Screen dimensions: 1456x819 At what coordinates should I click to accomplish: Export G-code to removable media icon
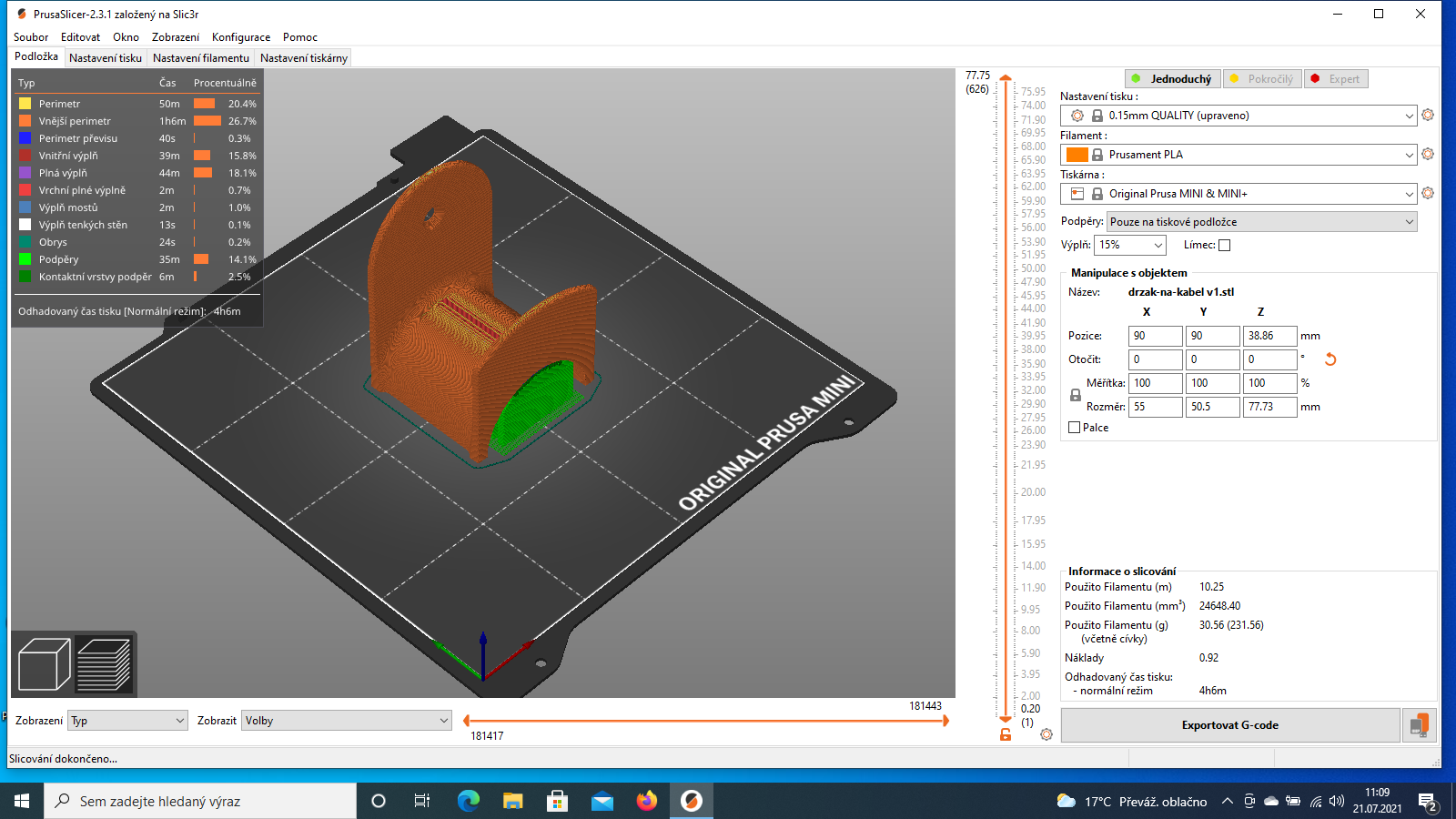point(1420,725)
